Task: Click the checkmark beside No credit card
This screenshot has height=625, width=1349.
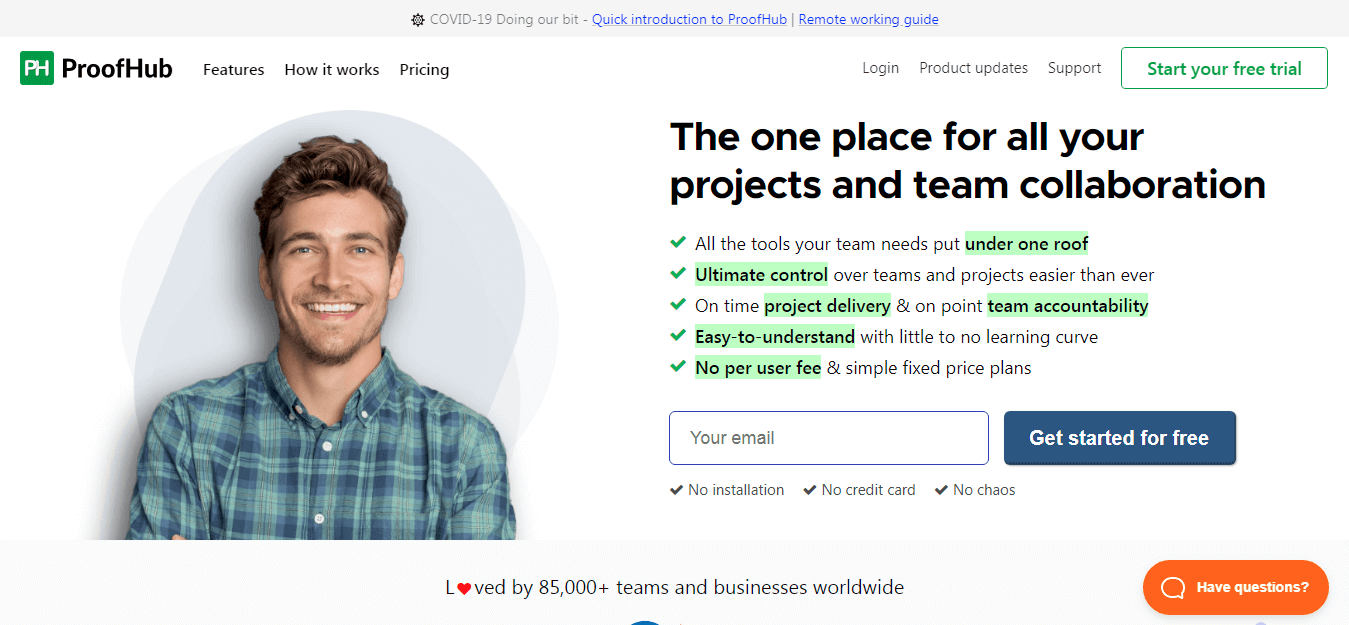Action: pyautogui.click(x=808, y=490)
